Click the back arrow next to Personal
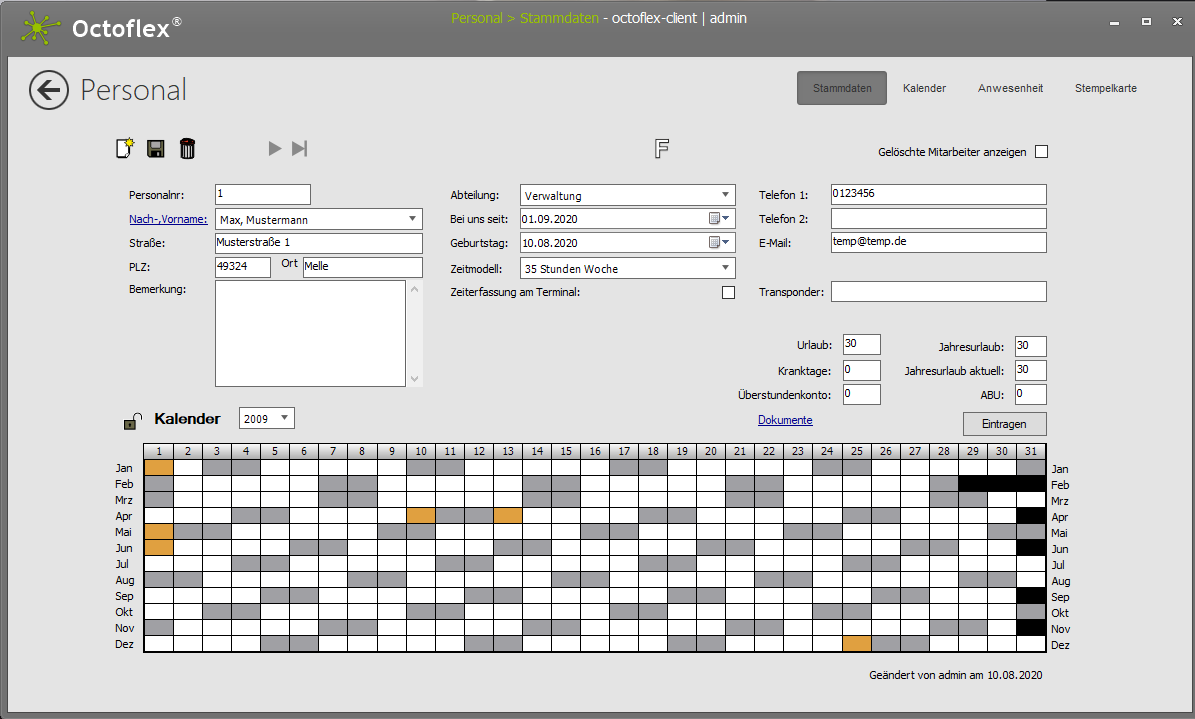 [49, 90]
